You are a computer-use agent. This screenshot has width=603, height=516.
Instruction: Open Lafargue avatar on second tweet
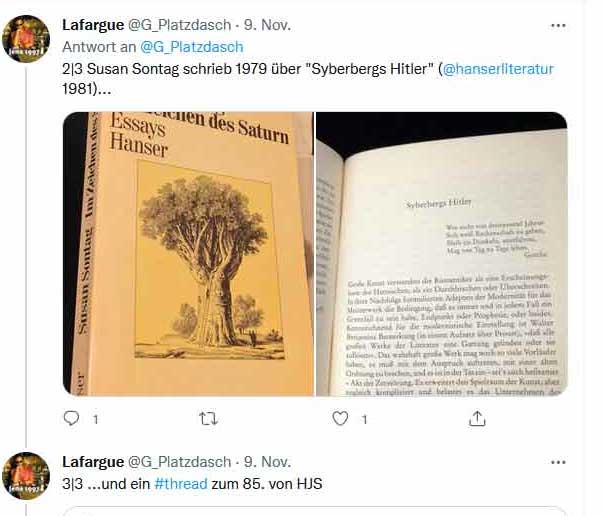[x=26, y=476]
